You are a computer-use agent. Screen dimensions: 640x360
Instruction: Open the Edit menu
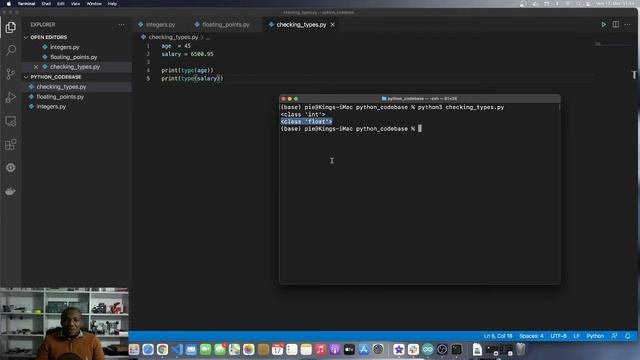[60, 4]
